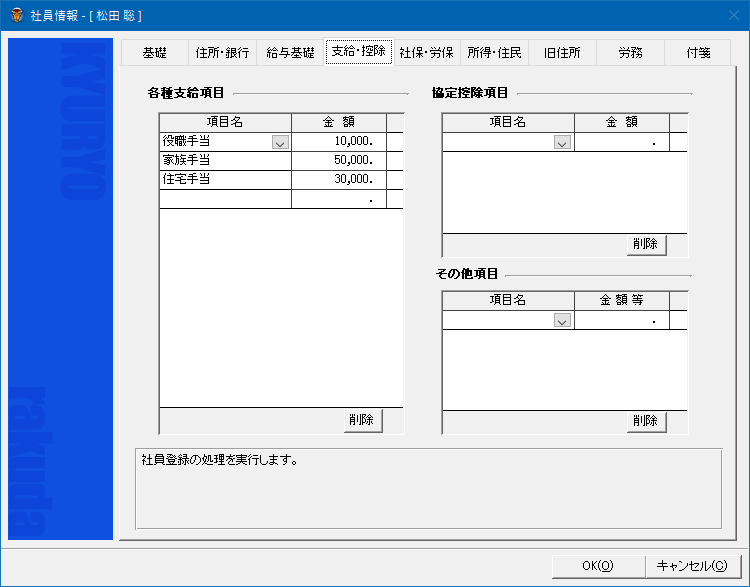Select the 給与基礎 tab
The height and width of the screenshot is (587, 750).
point(290,53)
